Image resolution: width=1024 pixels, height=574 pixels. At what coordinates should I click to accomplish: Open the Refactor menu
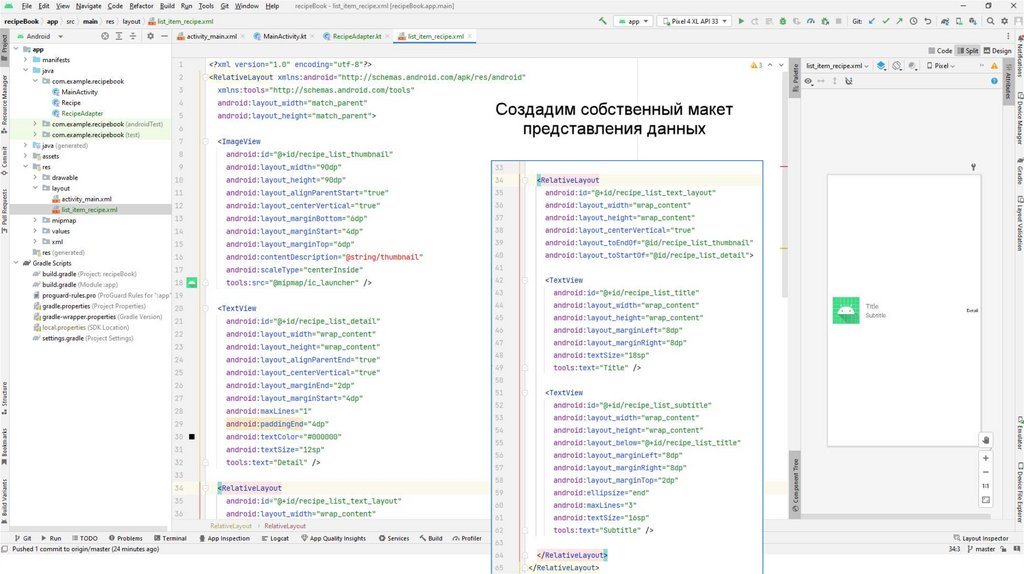141,6
